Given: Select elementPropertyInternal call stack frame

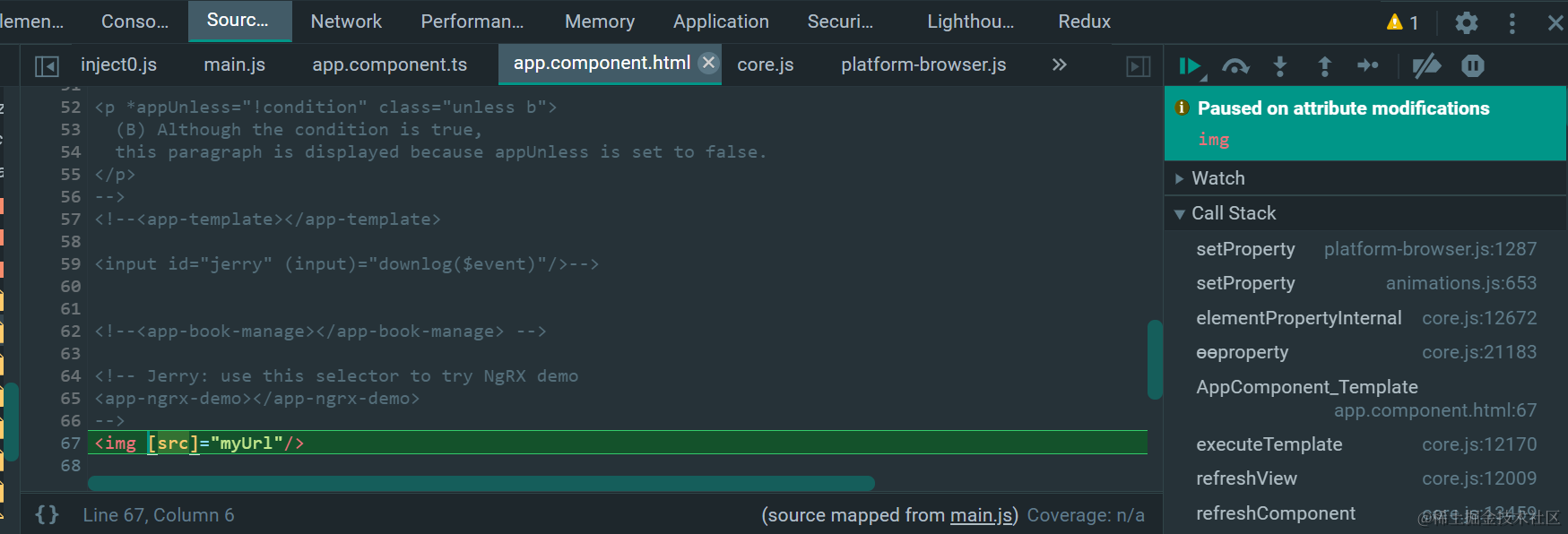Looking at the screenshot, I should 1298,318.
